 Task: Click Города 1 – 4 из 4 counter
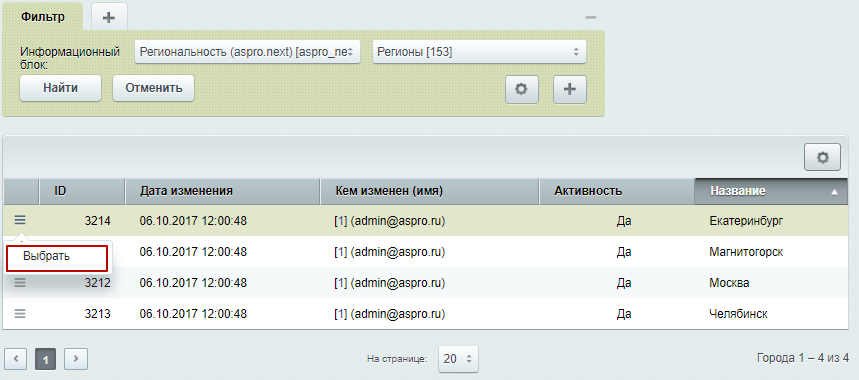click(x=803, y=359)
